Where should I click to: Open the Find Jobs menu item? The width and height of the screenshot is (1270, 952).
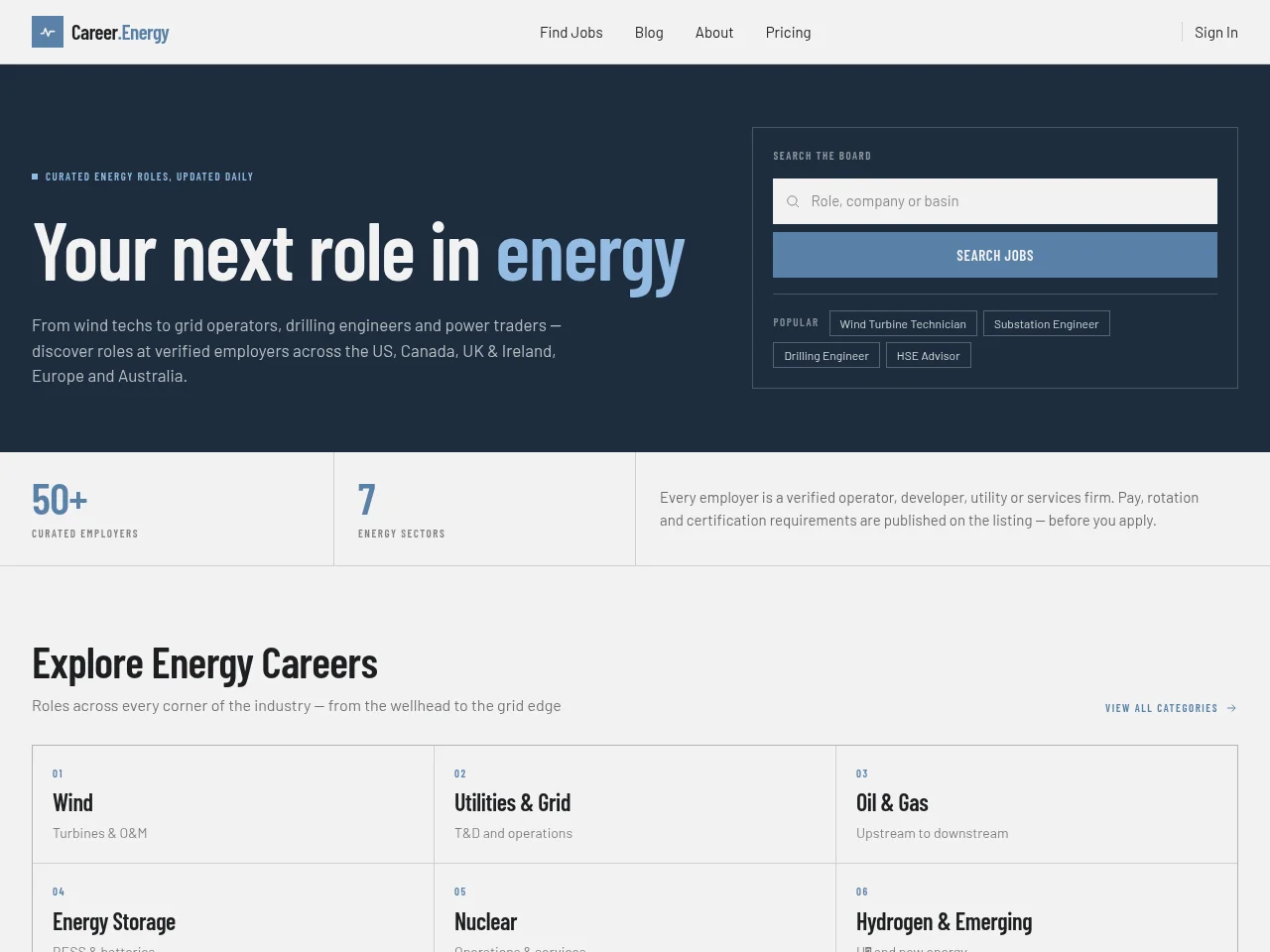tap(571, 33)
